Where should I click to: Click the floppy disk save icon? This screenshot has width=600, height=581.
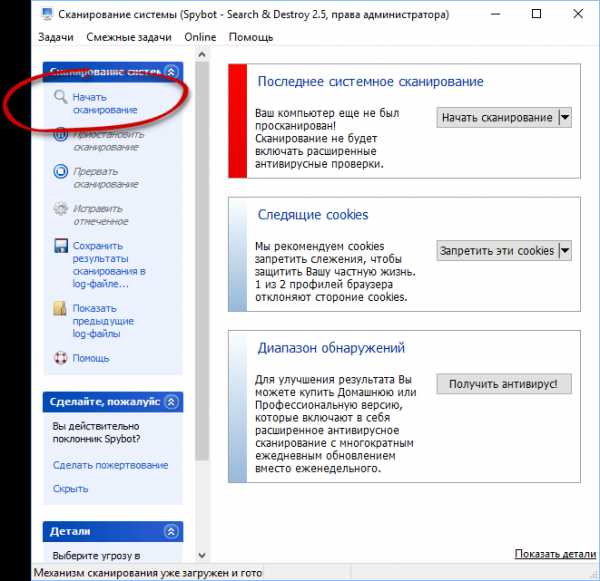click(x=60, y=246)
